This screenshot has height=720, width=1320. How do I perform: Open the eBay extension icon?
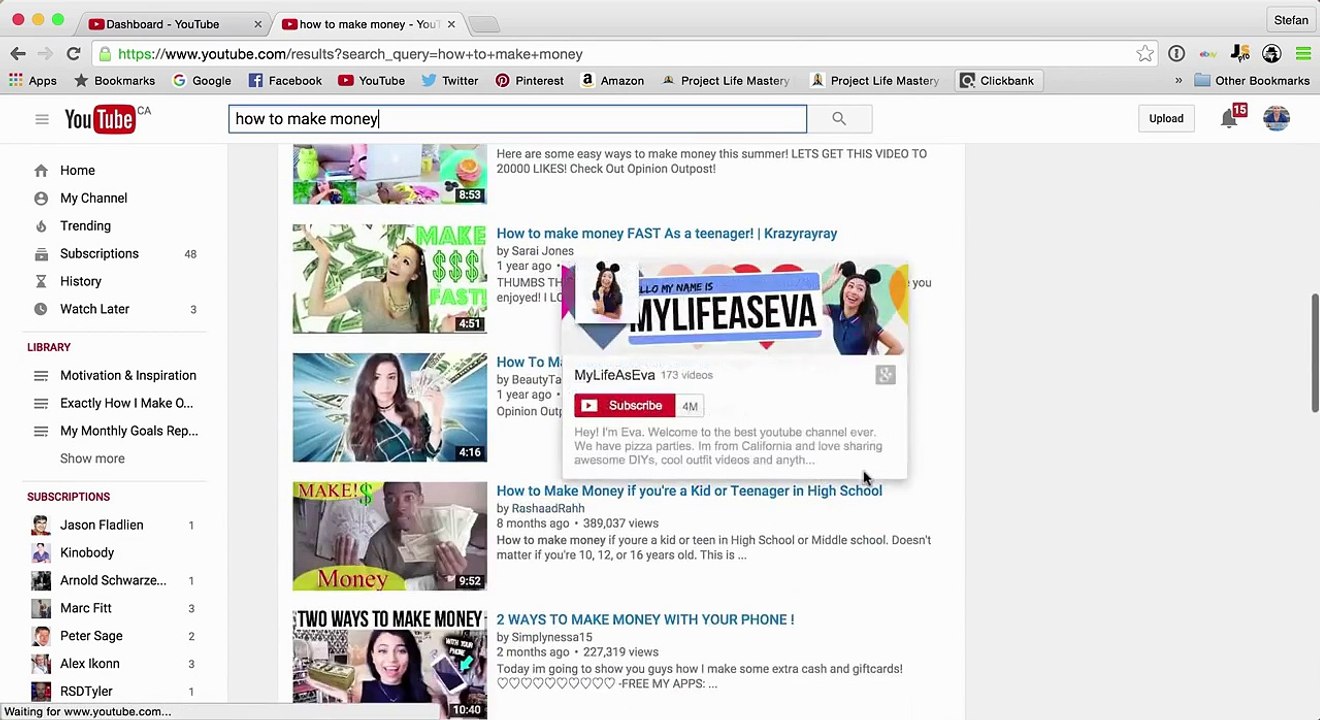coord(1208,54)
